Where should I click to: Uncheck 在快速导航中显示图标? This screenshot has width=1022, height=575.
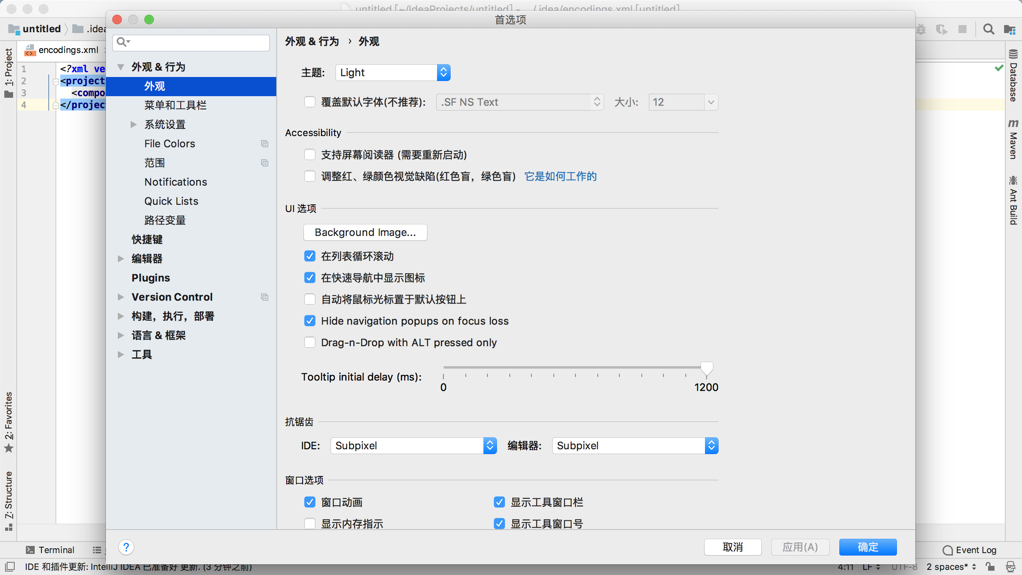pos(310,278)
